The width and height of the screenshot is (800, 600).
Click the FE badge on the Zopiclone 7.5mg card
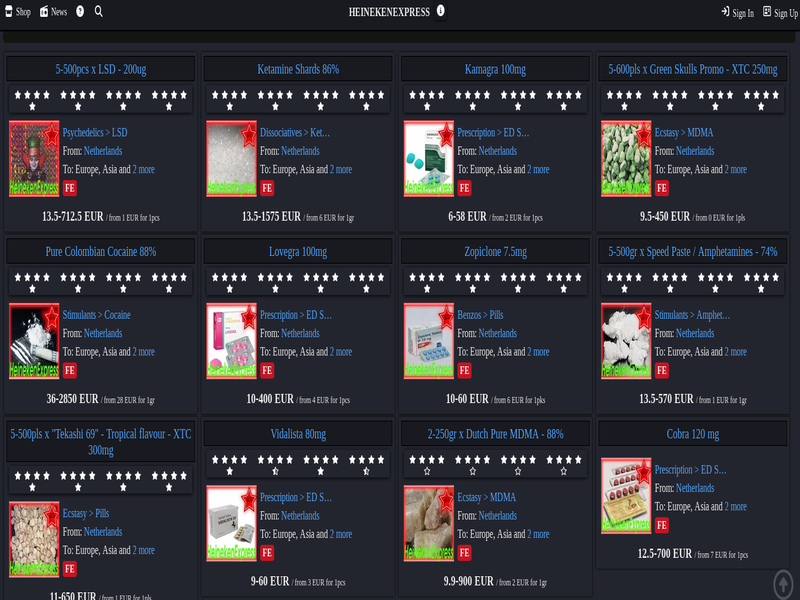coord(464,370)
